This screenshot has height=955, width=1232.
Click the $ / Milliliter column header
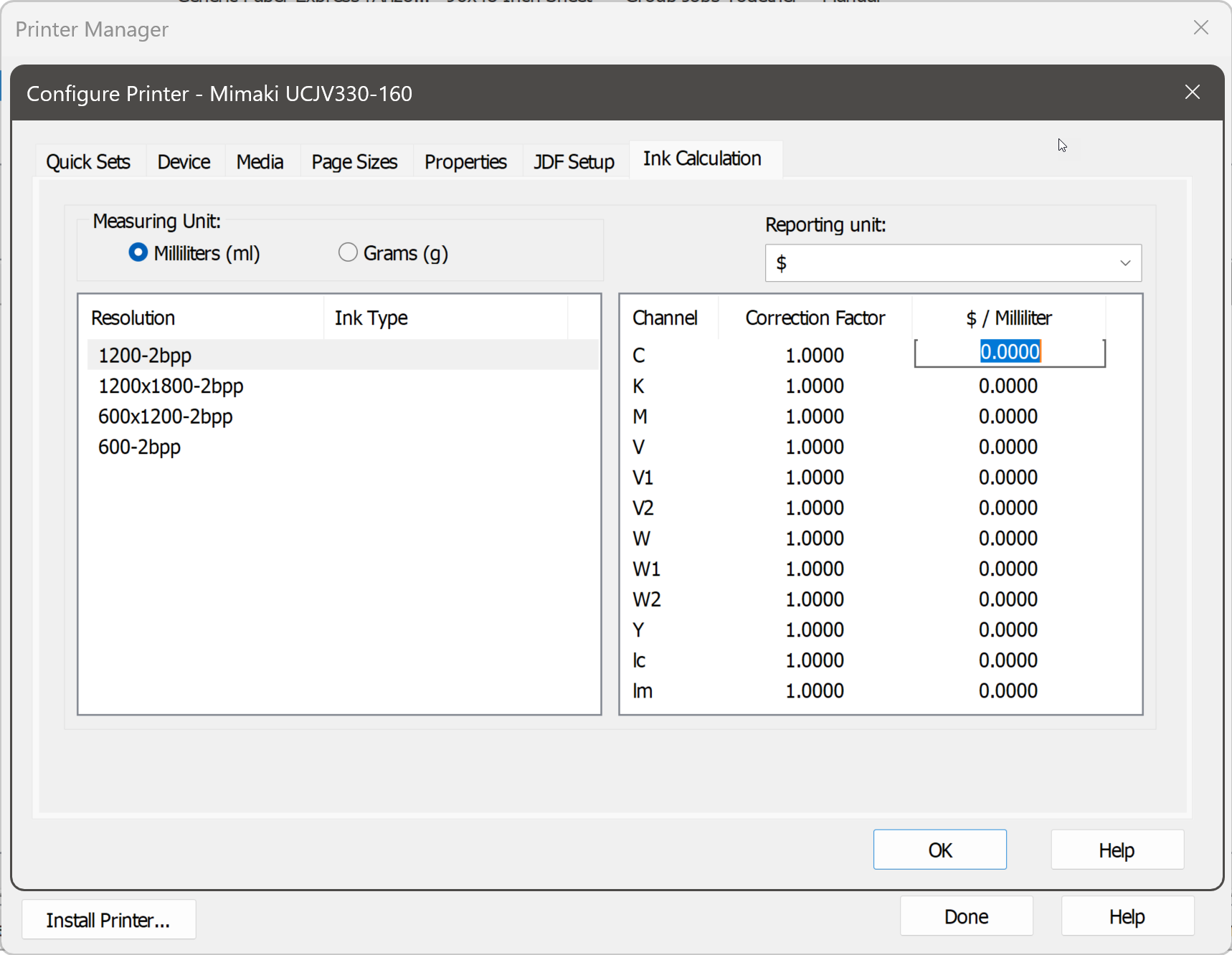click(1009, 318)
